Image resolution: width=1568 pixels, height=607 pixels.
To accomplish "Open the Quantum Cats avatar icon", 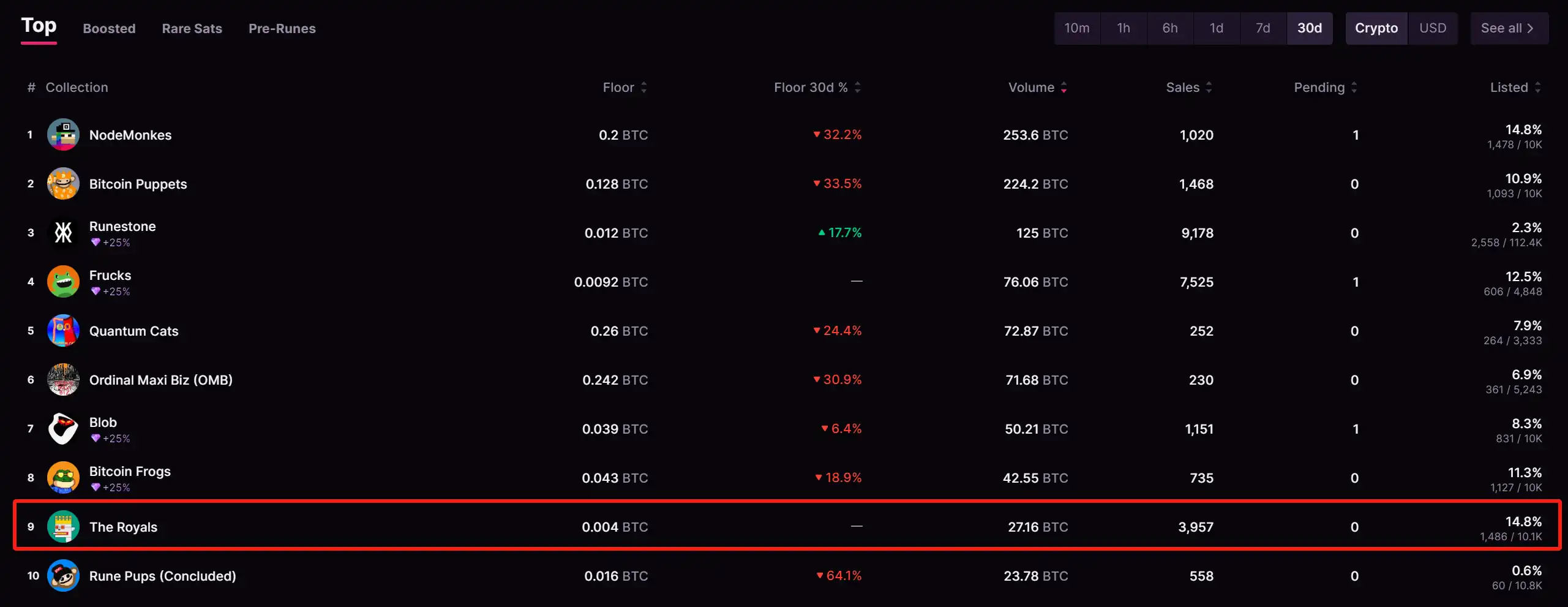I will point(63,331).
